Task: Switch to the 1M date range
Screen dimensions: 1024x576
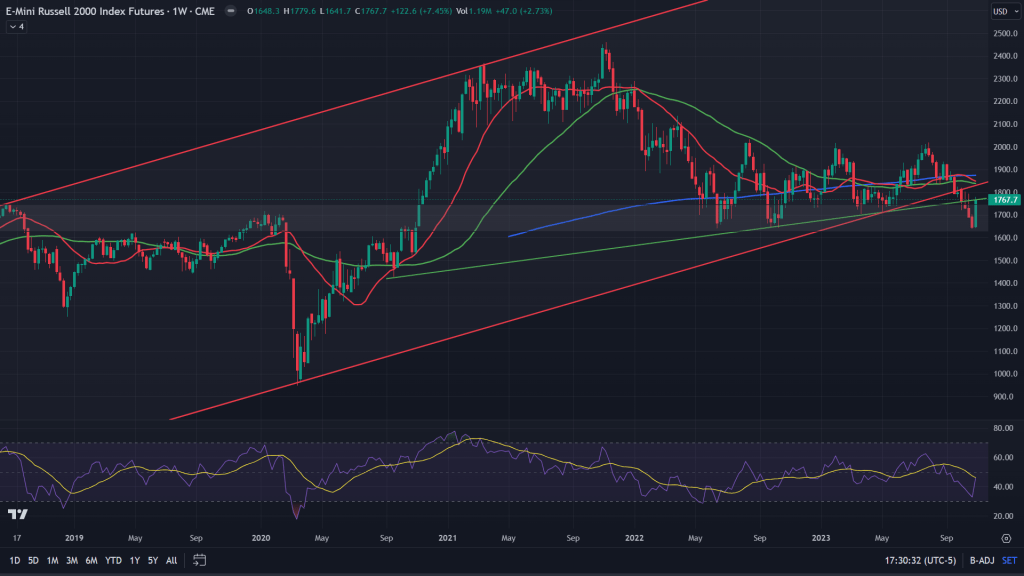Action: [54, 560]
